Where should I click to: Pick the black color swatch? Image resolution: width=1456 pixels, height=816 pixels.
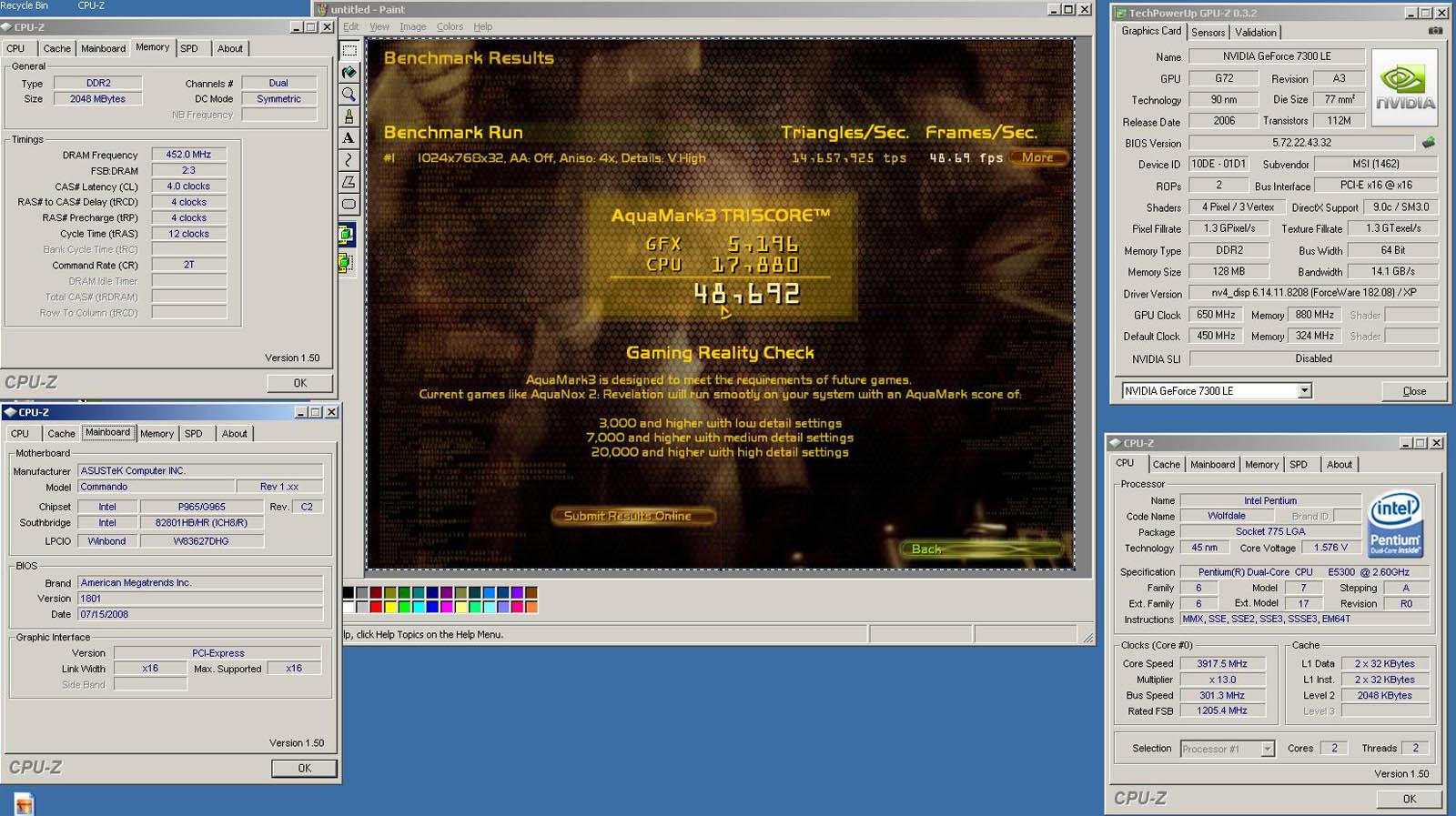pyautogui.click(x=348, y=593)
